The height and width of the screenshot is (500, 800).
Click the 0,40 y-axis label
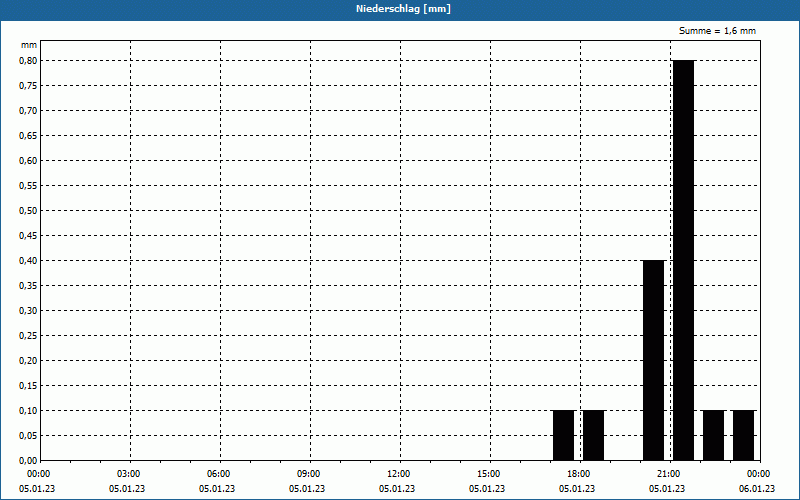tap(28, 261)
